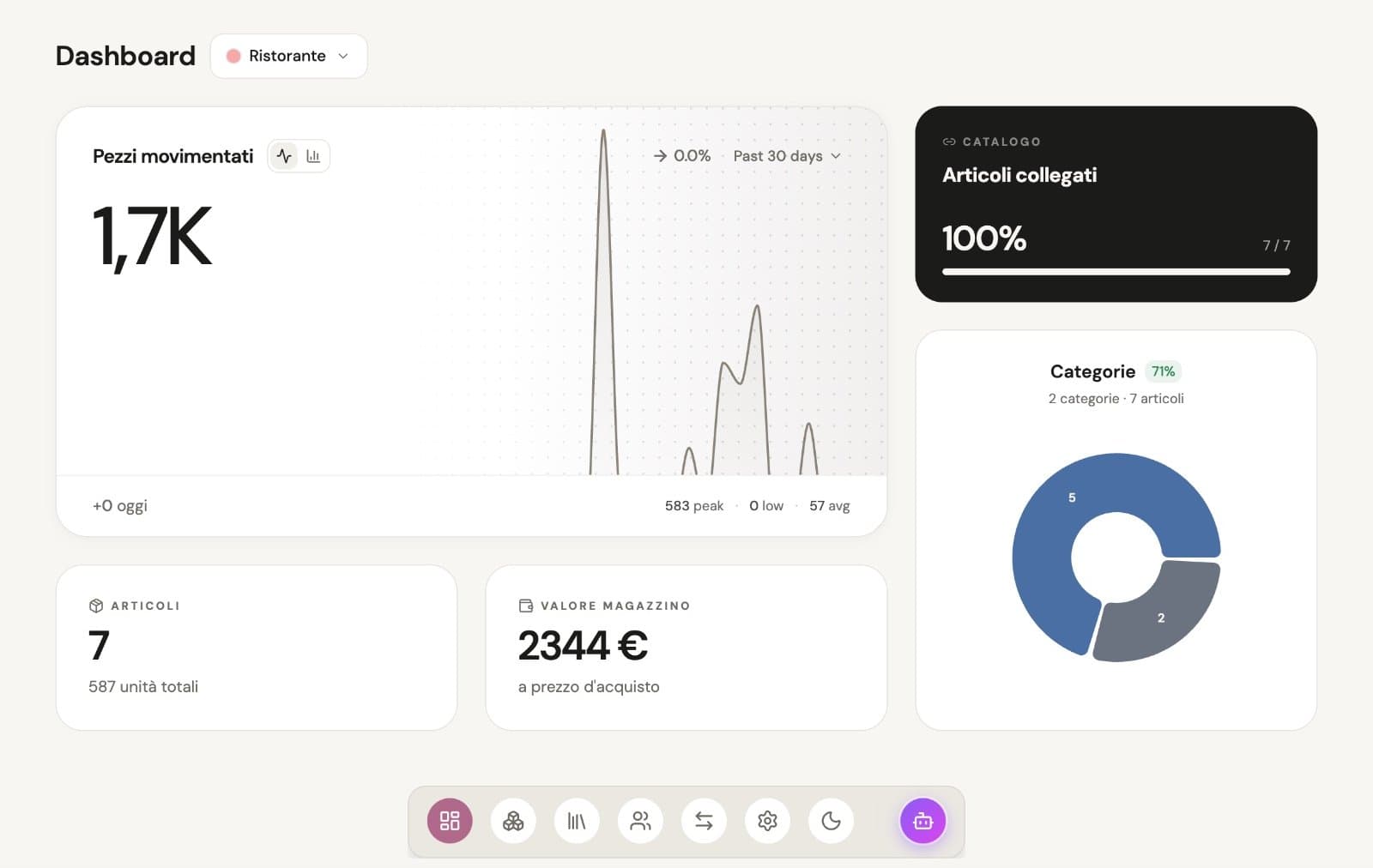
Task: Click the 2344 € warehouse value
Action: [x=584, y=646]
